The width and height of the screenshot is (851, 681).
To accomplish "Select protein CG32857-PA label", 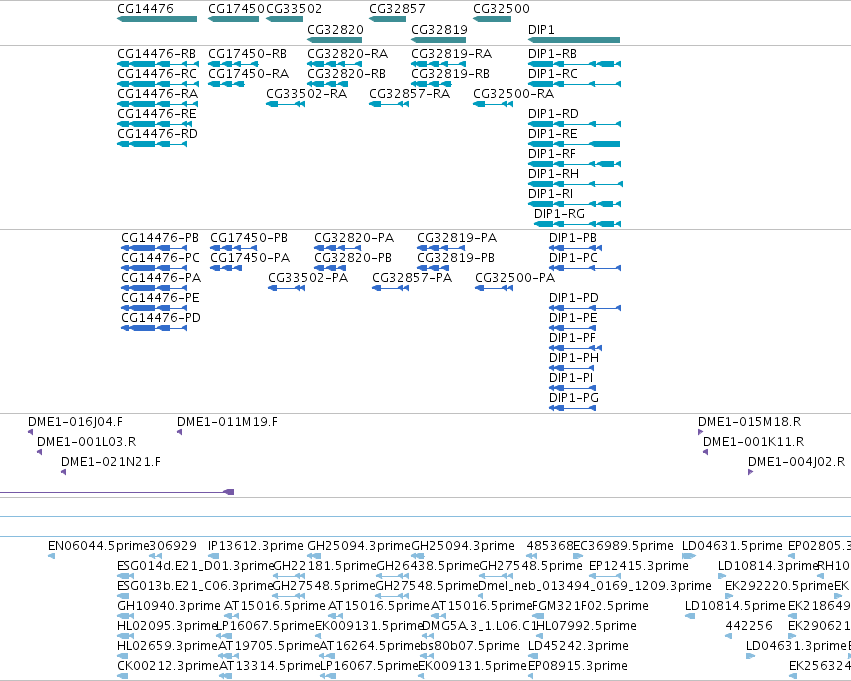I will point(412,278).
